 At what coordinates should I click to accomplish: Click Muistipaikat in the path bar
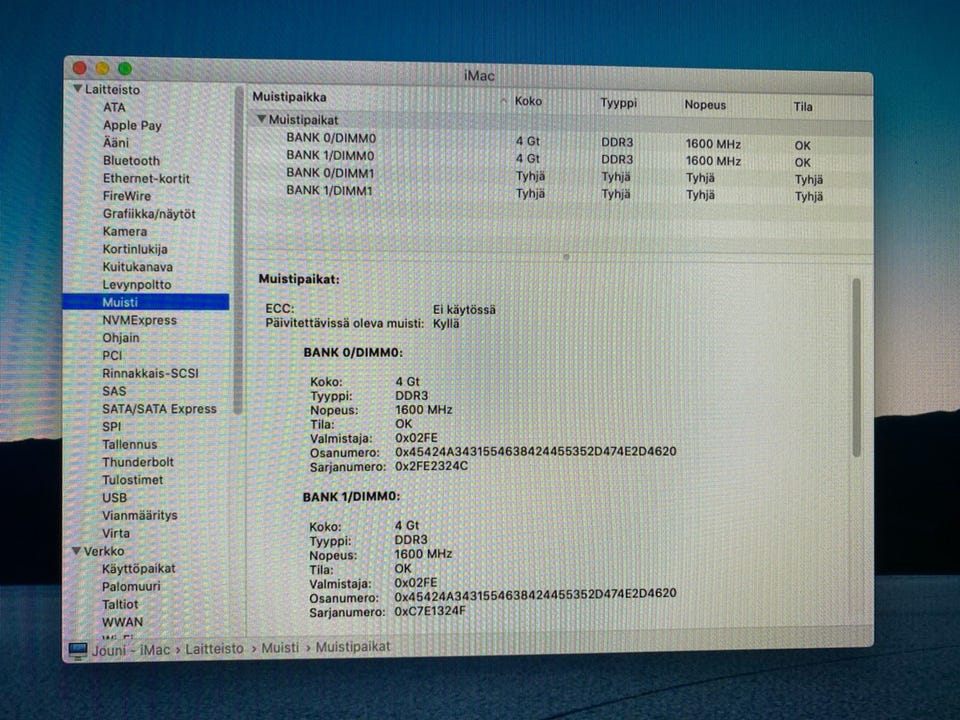(x=353, y=647)
